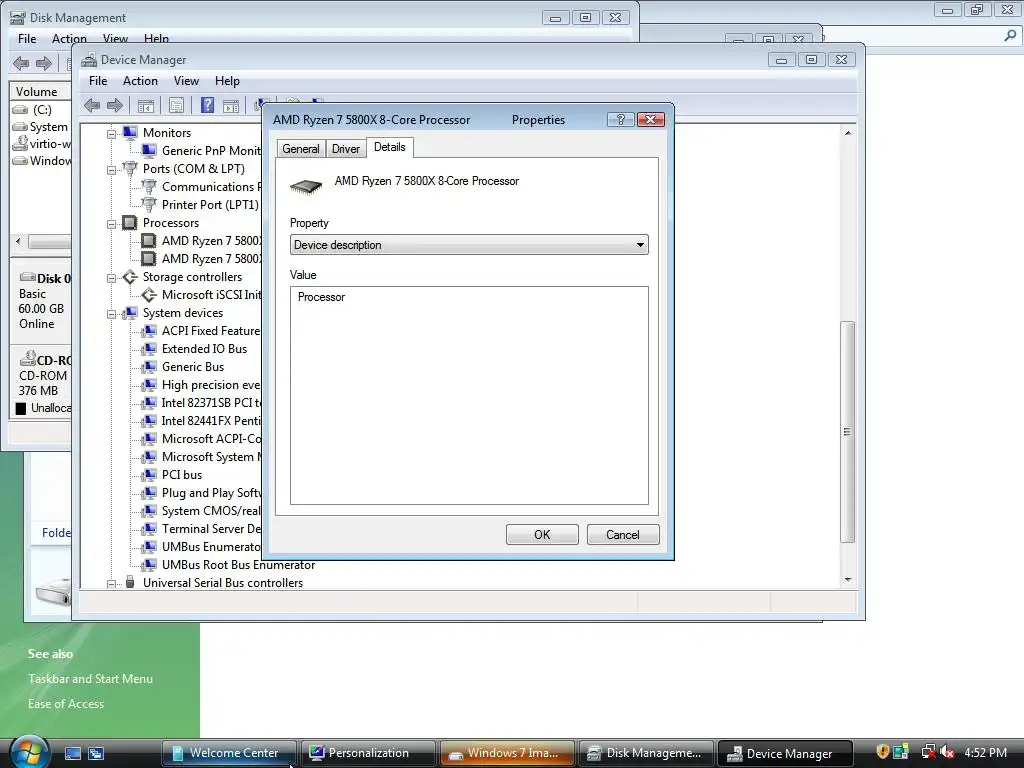
Task: Click the question mark button in Properties title bar
Action: pyautogui.click(x=620, y=120)
